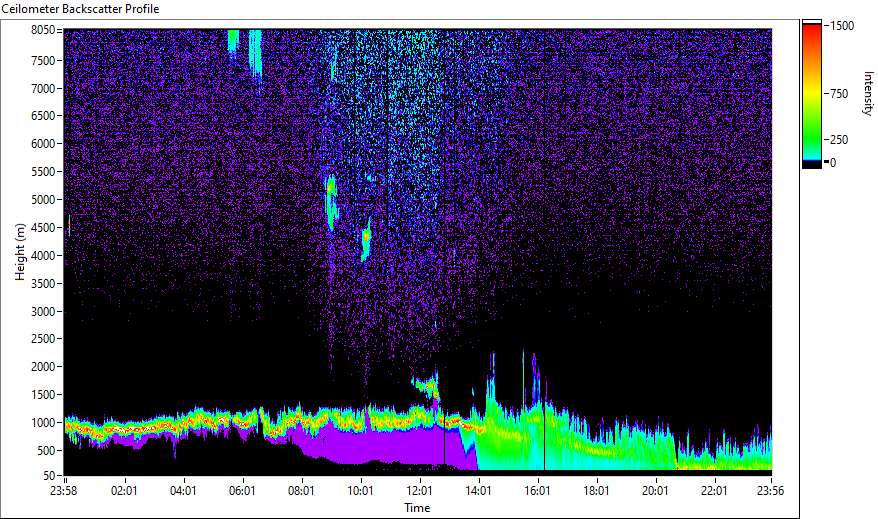The width and height of the screenshot is (878, 519).
Task: Click the 4500 height tick label
Action: coord(43,228)
